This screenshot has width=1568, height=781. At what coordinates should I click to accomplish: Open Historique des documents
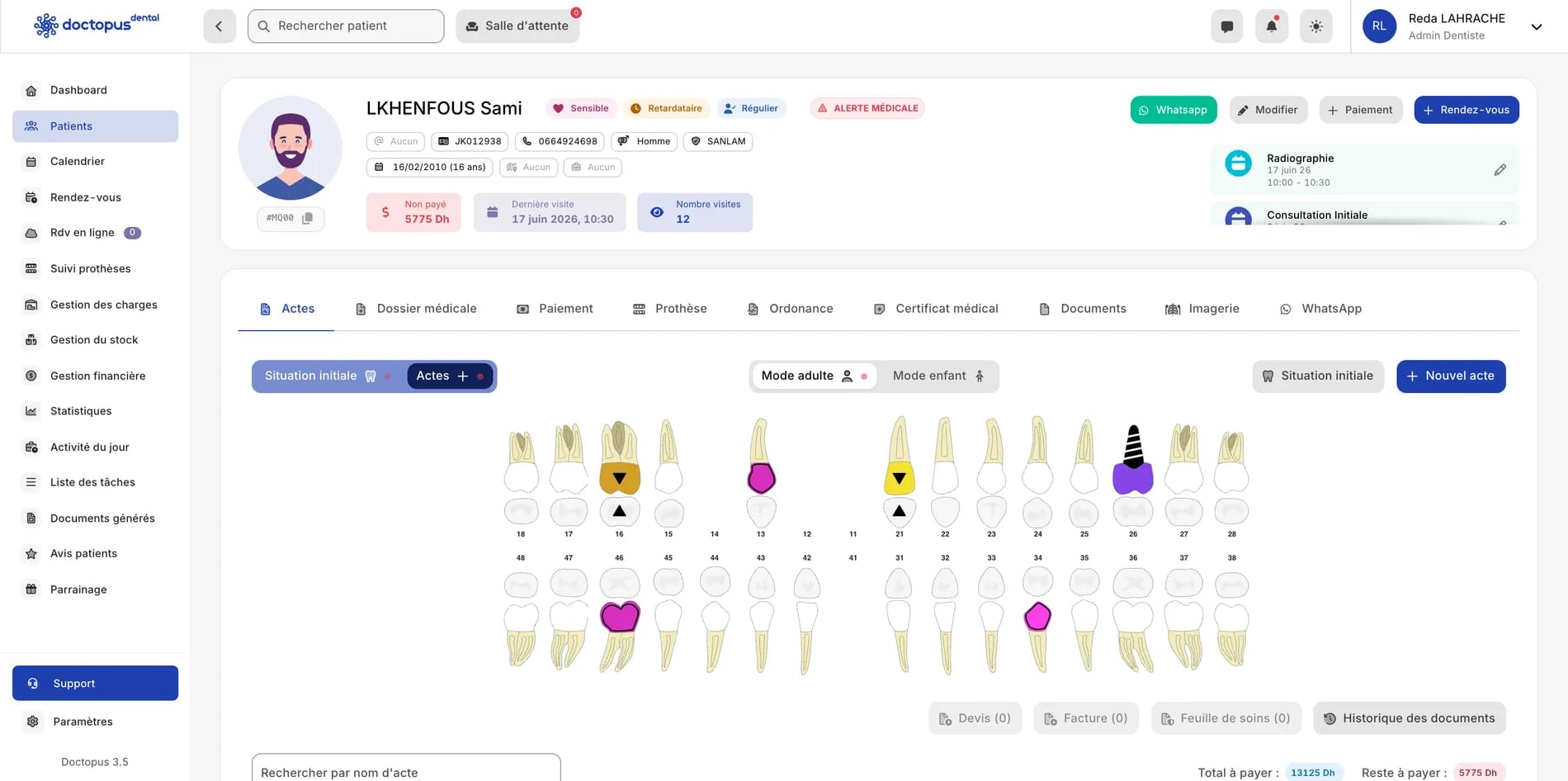click(1410, 718)
